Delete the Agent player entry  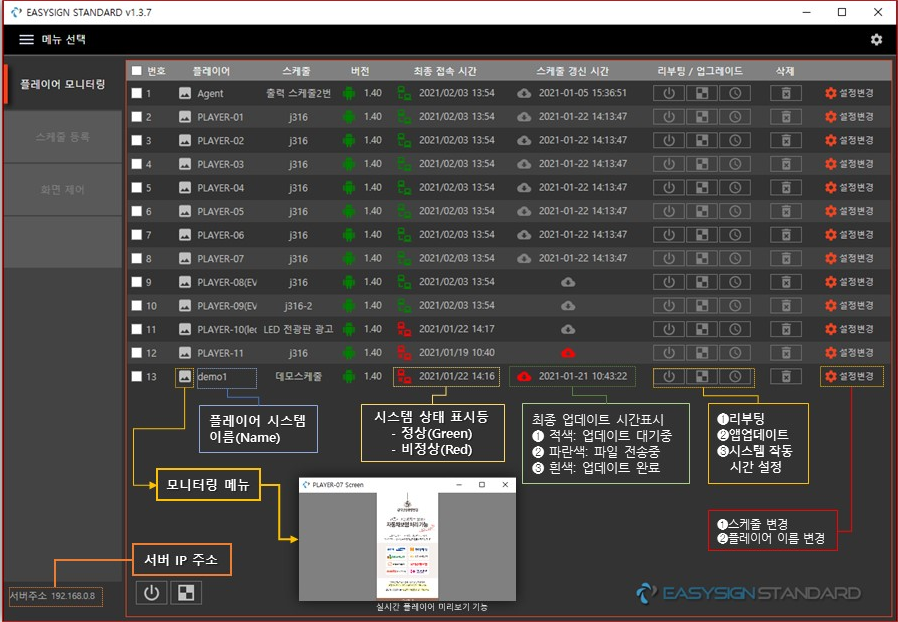tap(786, 93)
